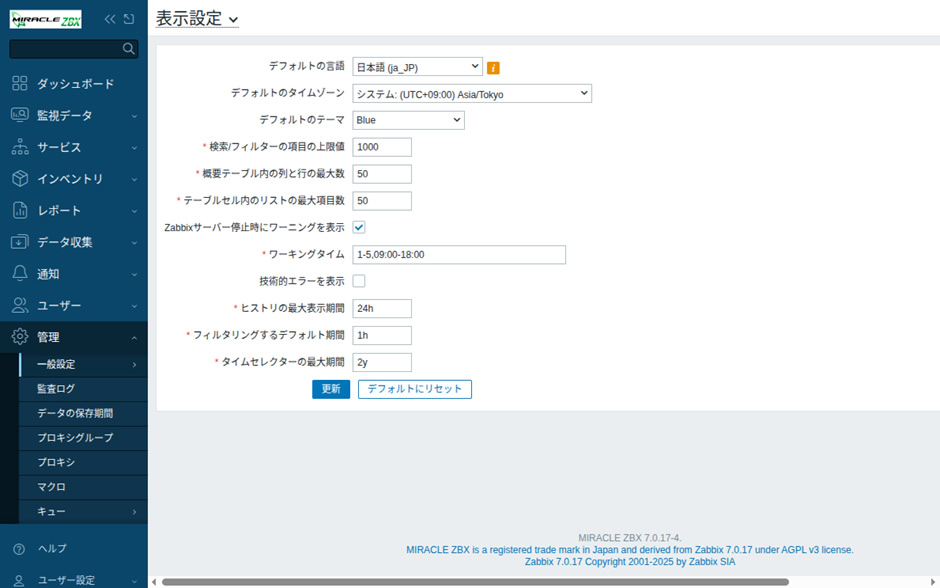Enable 技術的エラーを表示 checkbox

click(359, 281)
